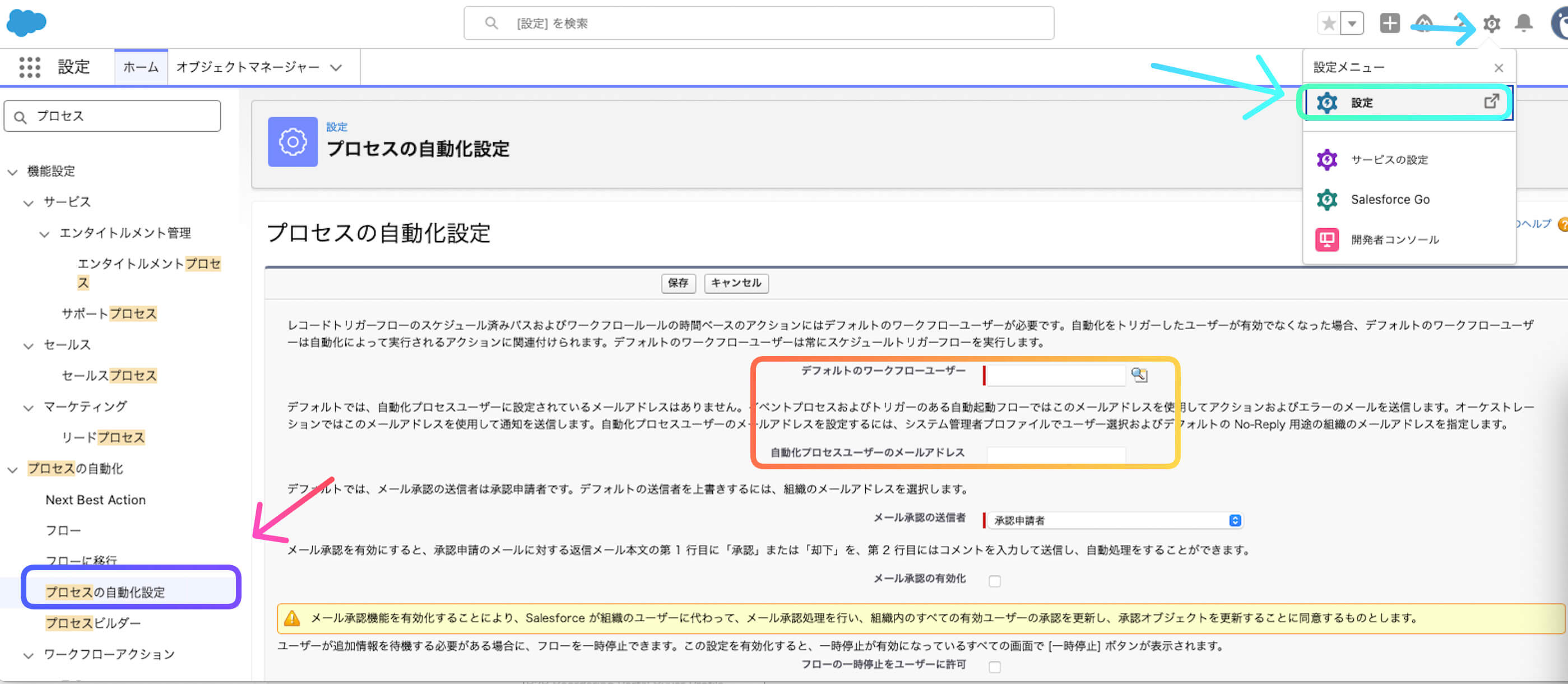
Task: Open エンタイトルメントプロセス in the tree
Action: pyautogui.click(x=149, y=273)
